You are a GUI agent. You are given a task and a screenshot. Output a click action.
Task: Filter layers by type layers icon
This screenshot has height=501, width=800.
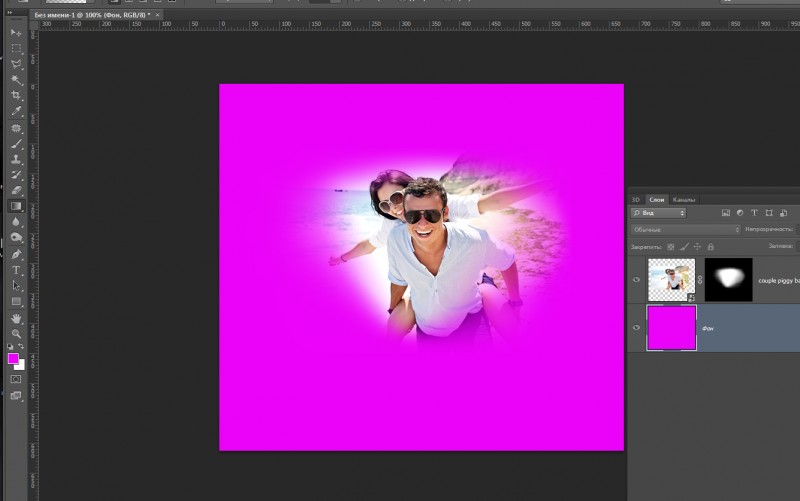coord(754,213)
